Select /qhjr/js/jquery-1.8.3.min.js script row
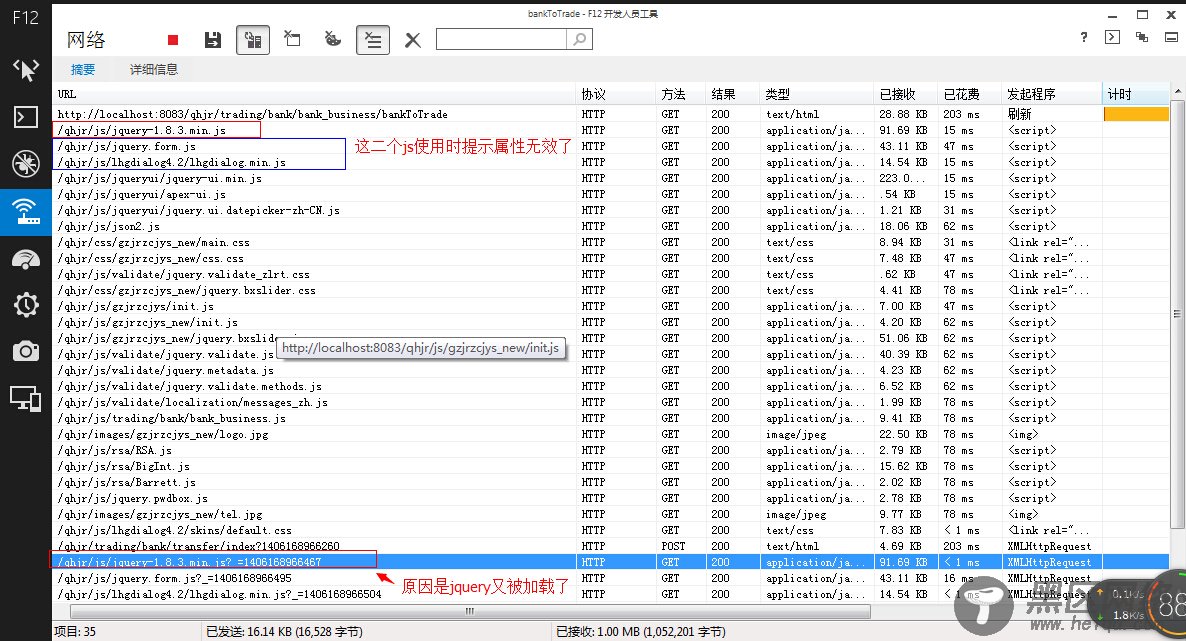1186x641 pixels. click(610, 130)
